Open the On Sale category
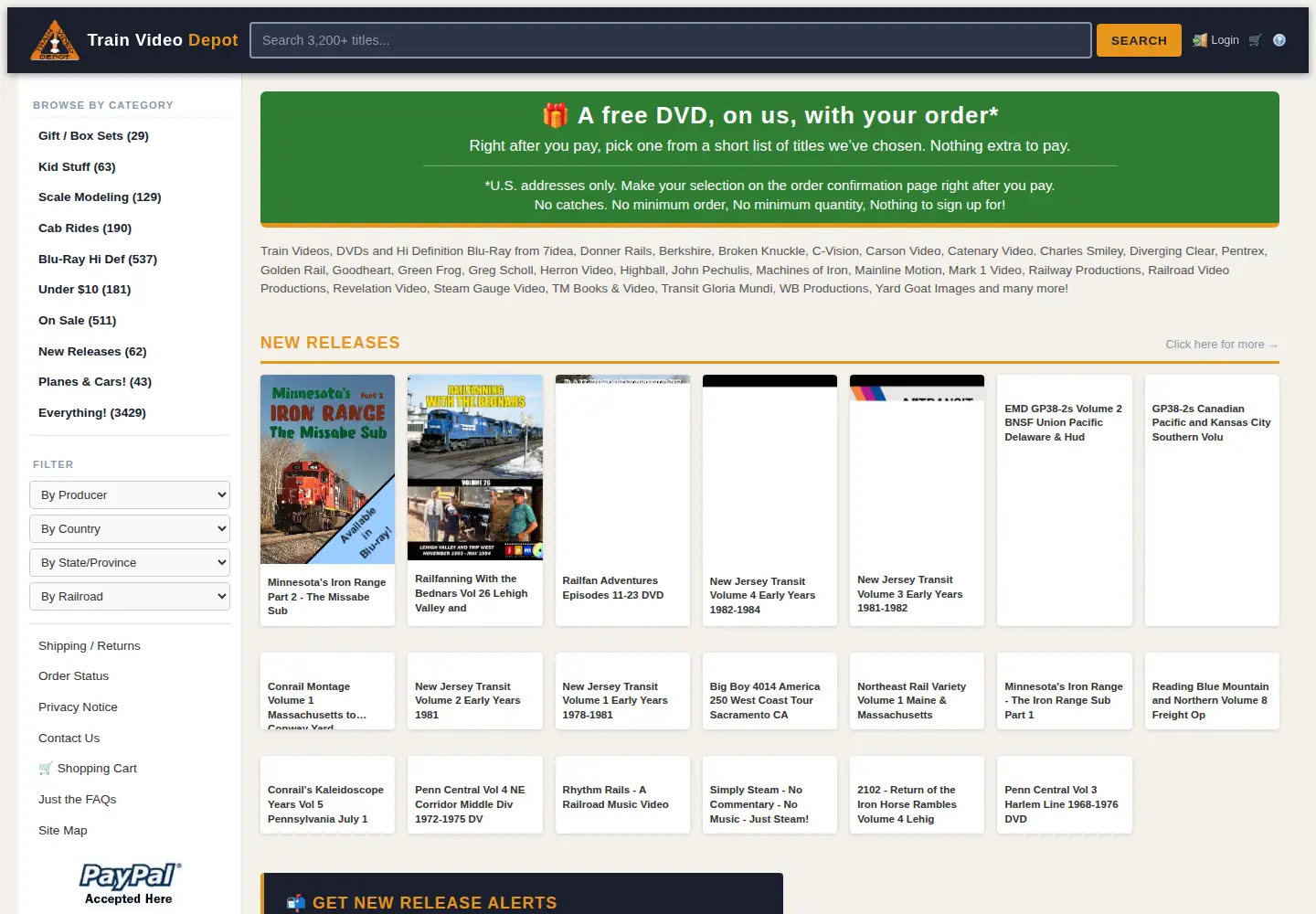1316x914 pixels. click(x=77, y=321)
